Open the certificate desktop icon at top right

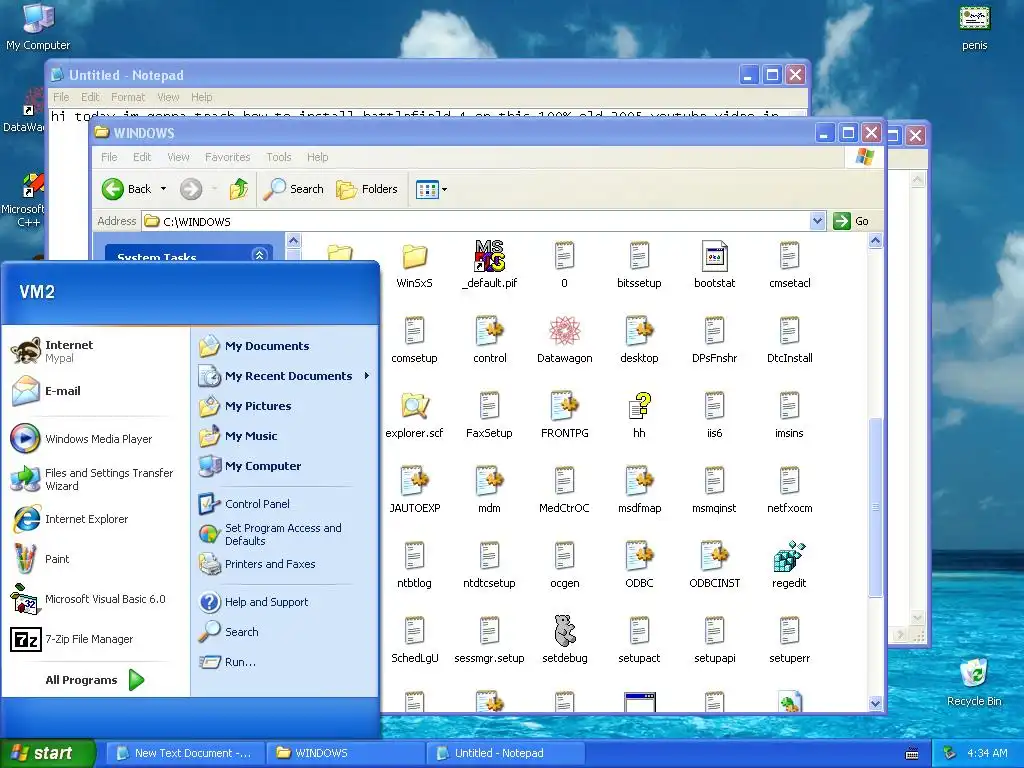pos(974,26)
